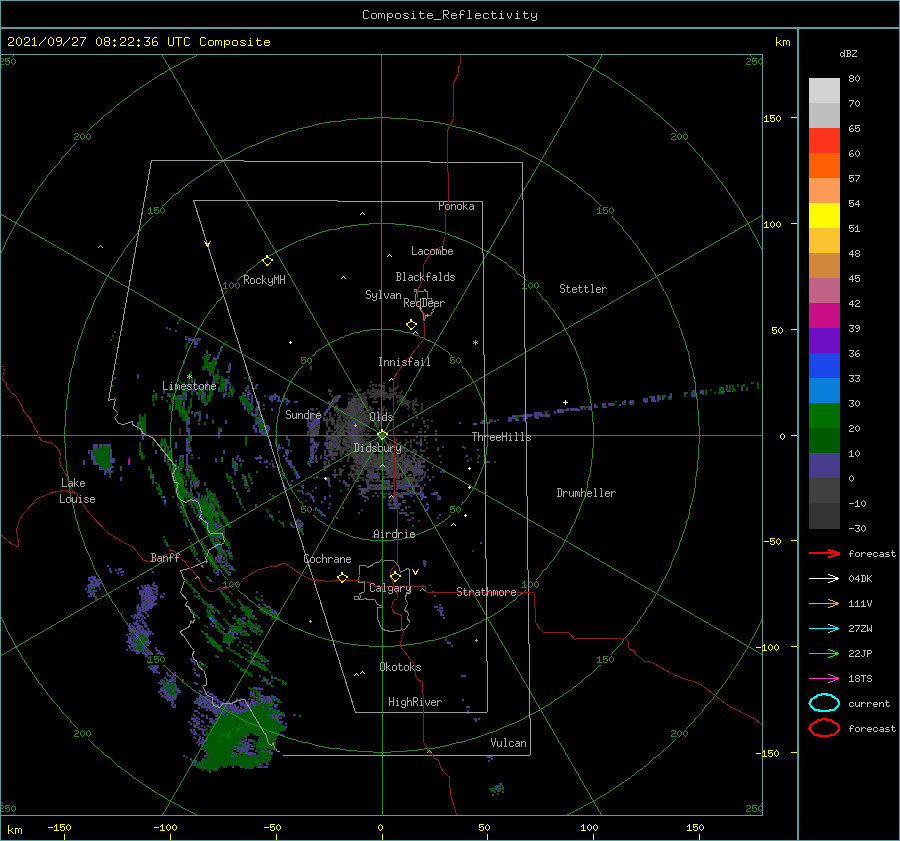Image resolution: width=900 pixels, height=841 pixels.
Task: Click the cyan current ellipse icon
Action: click(x=824, y=703)
